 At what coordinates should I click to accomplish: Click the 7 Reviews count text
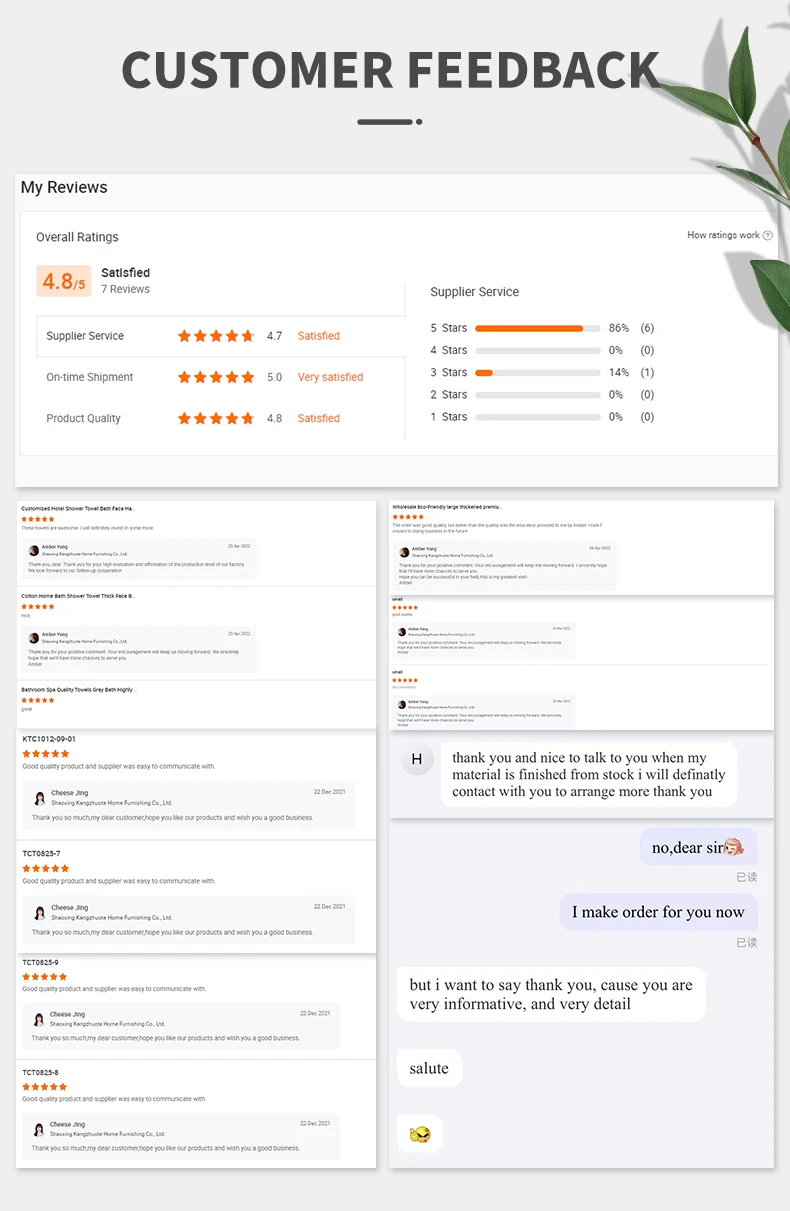[125, 290]
